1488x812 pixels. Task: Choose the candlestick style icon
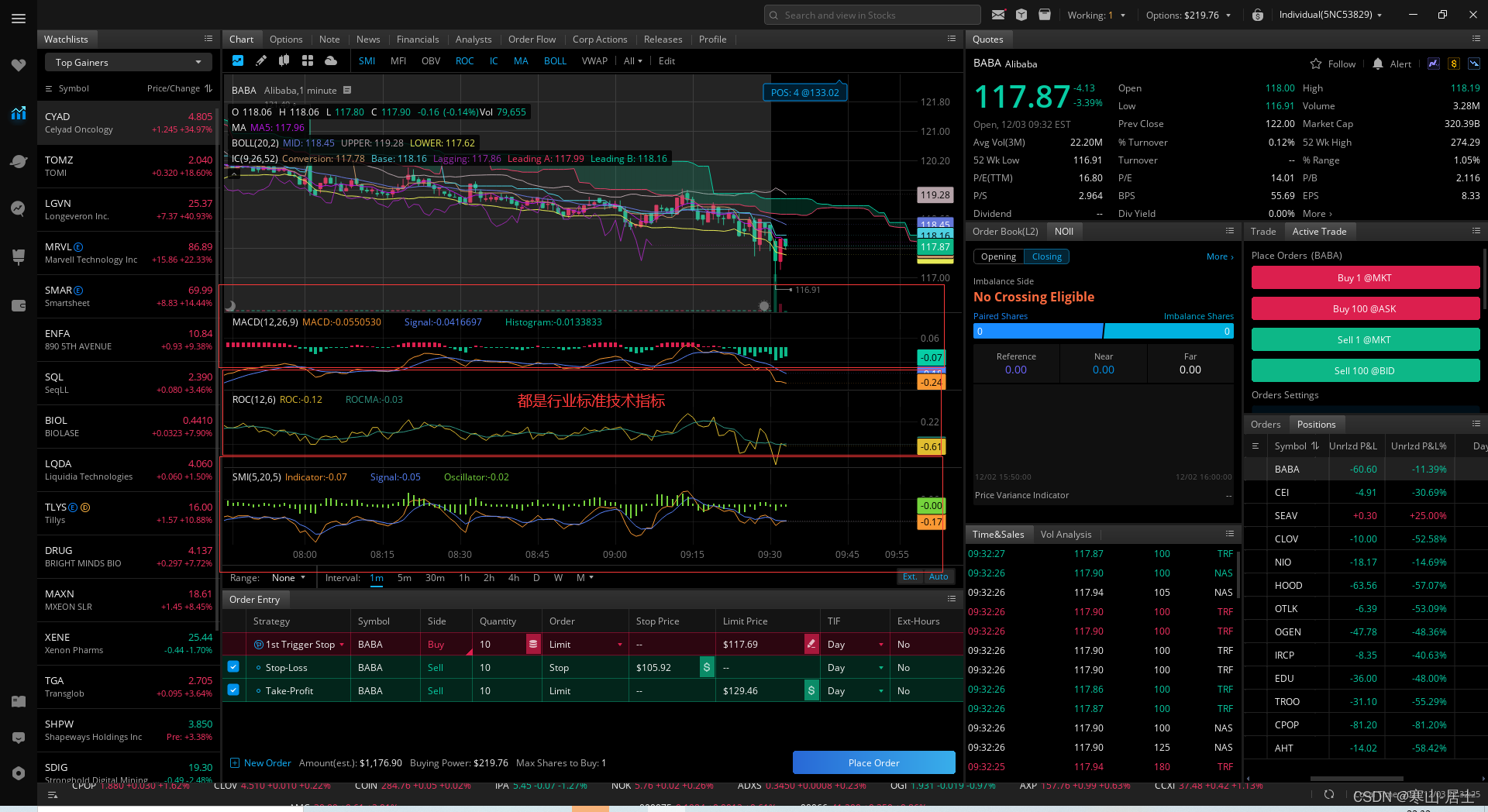284,60
